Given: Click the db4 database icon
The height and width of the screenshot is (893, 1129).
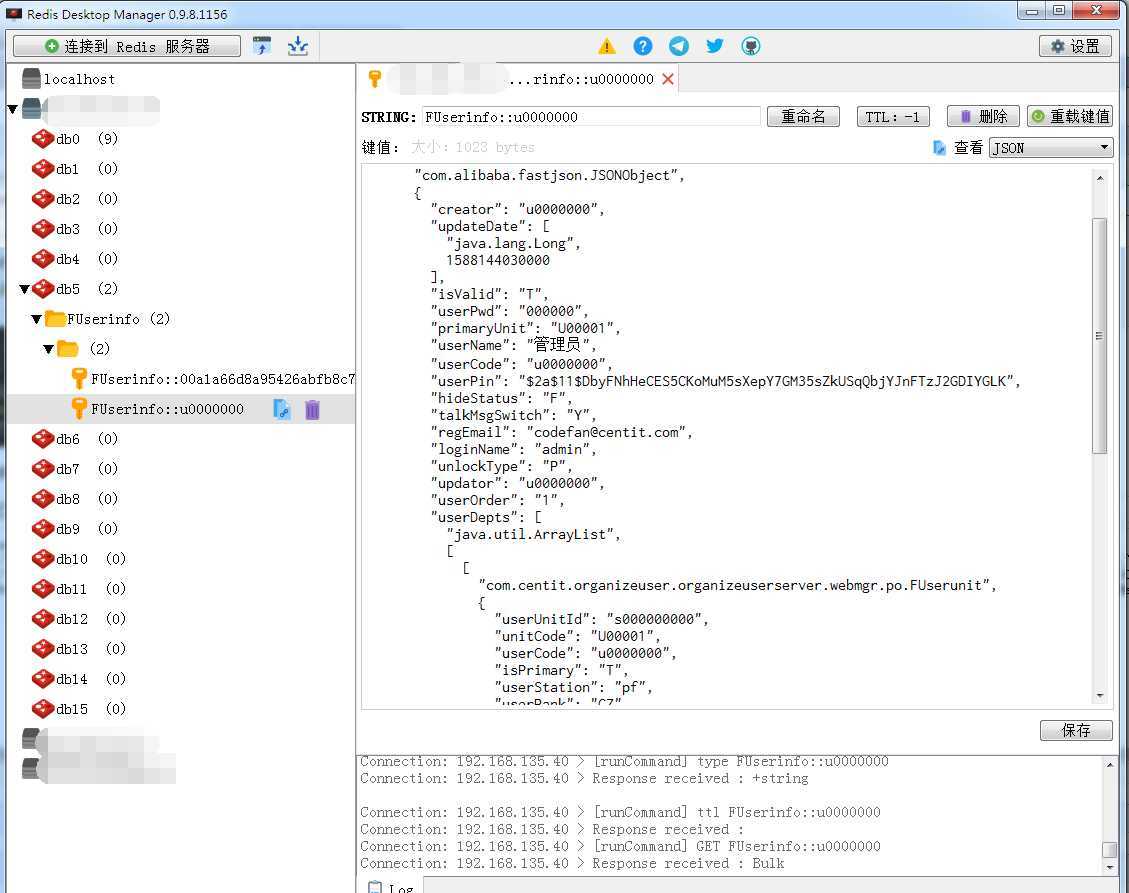Looking at the screenshot, I should point(42,259).
